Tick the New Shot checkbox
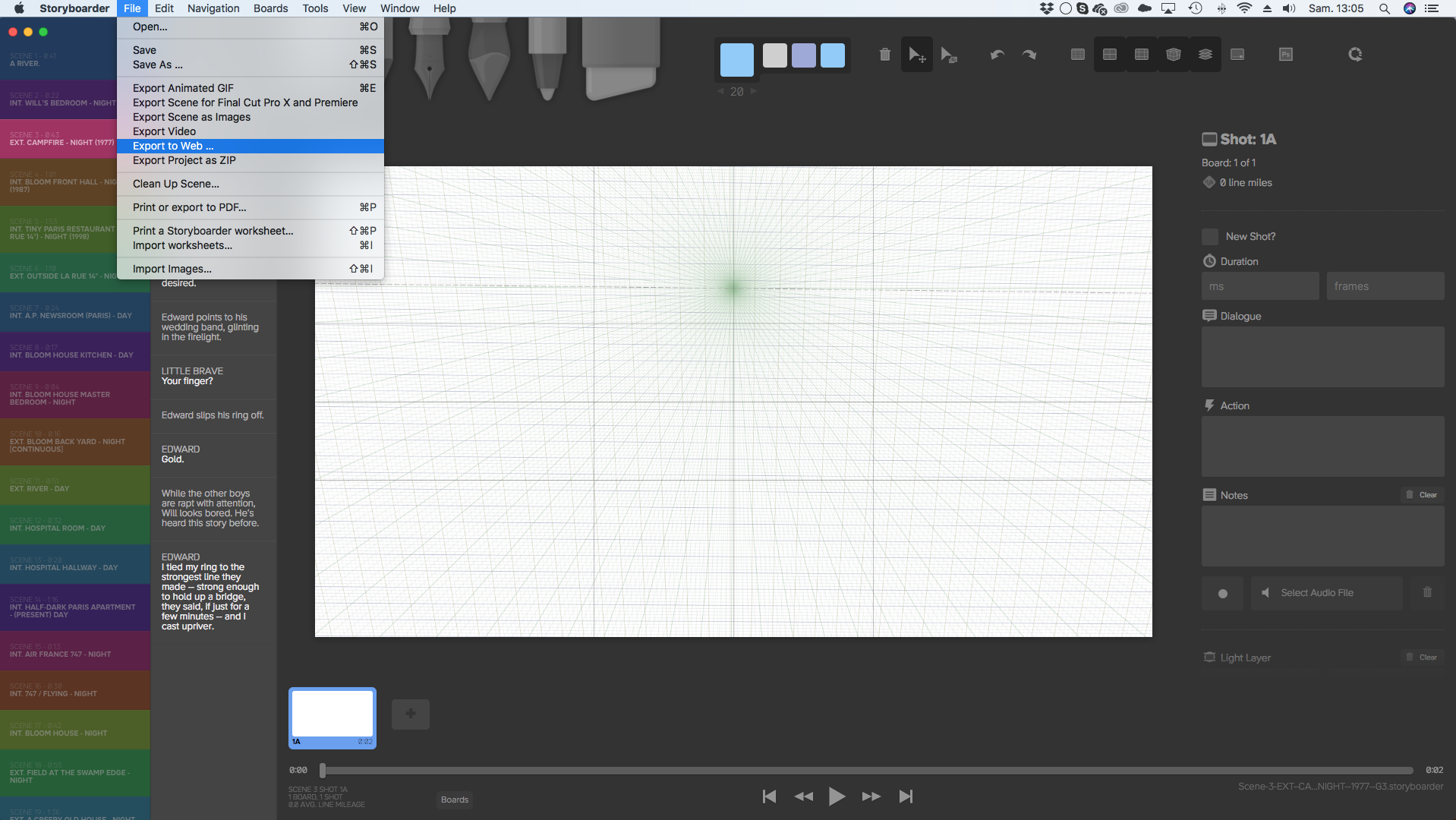 [x=1210, y=236]
